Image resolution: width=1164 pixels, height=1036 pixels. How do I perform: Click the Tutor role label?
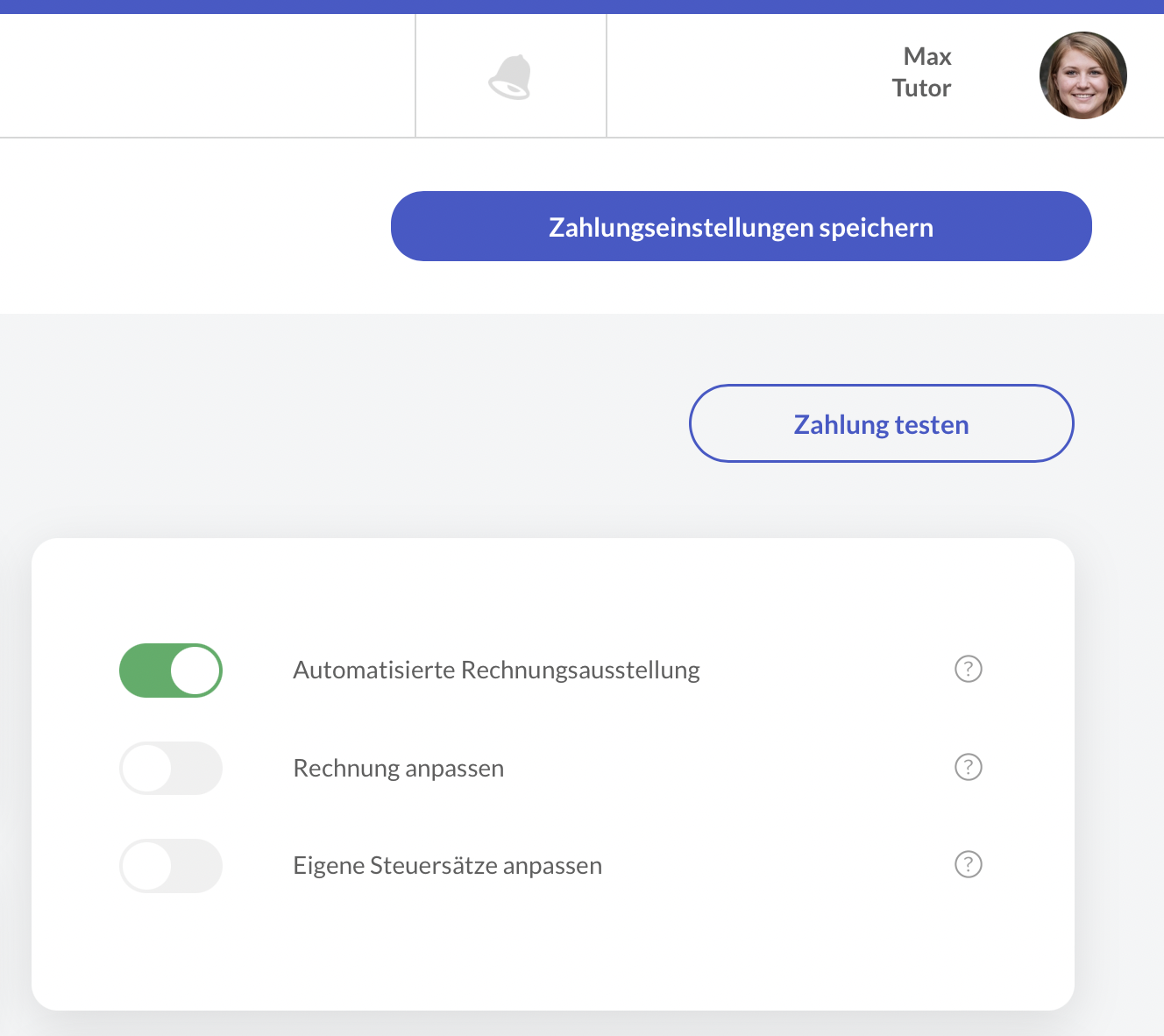(921, 89)
